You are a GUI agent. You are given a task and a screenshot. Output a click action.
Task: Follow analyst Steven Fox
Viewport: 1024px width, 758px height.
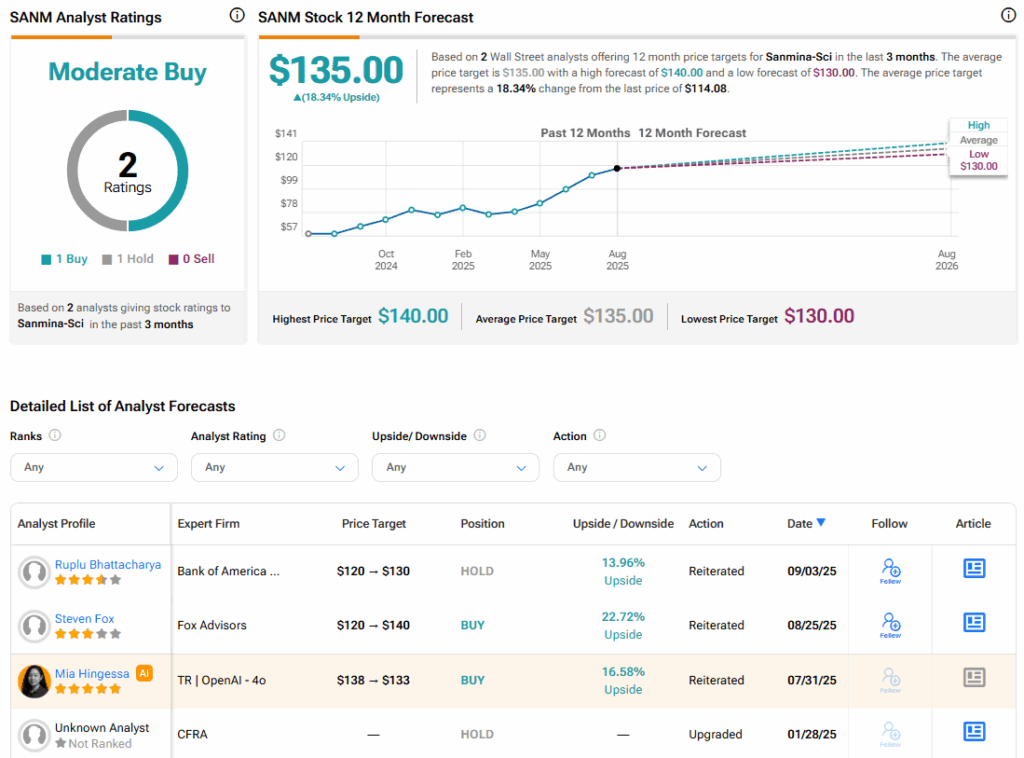(890, 625)
